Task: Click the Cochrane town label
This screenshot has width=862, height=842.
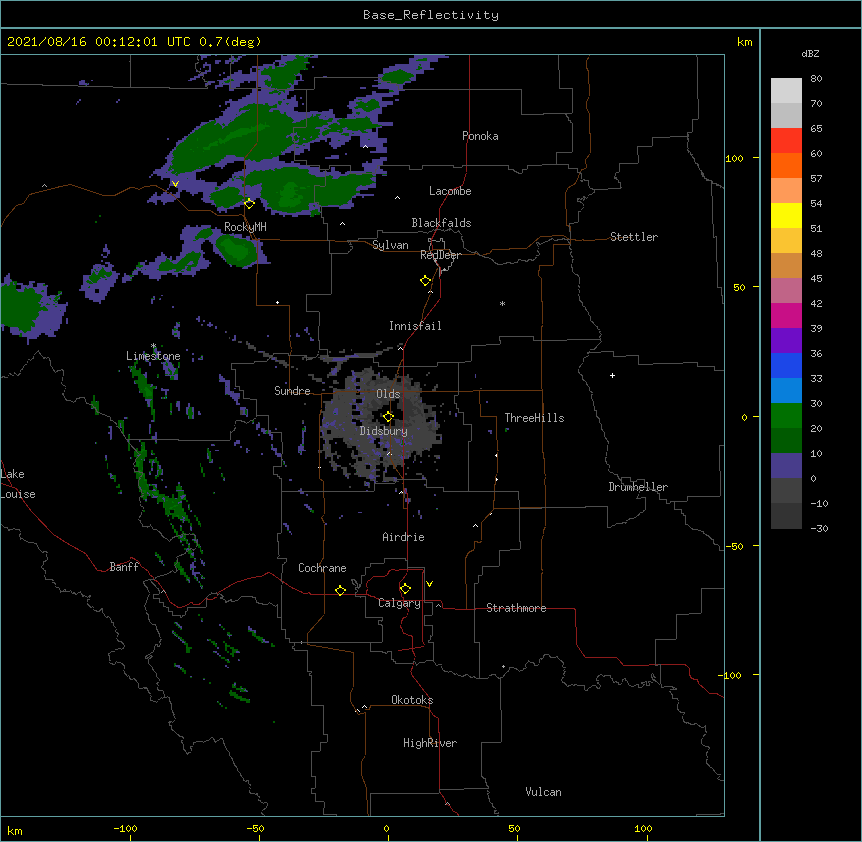Action: tap(322, 568)
